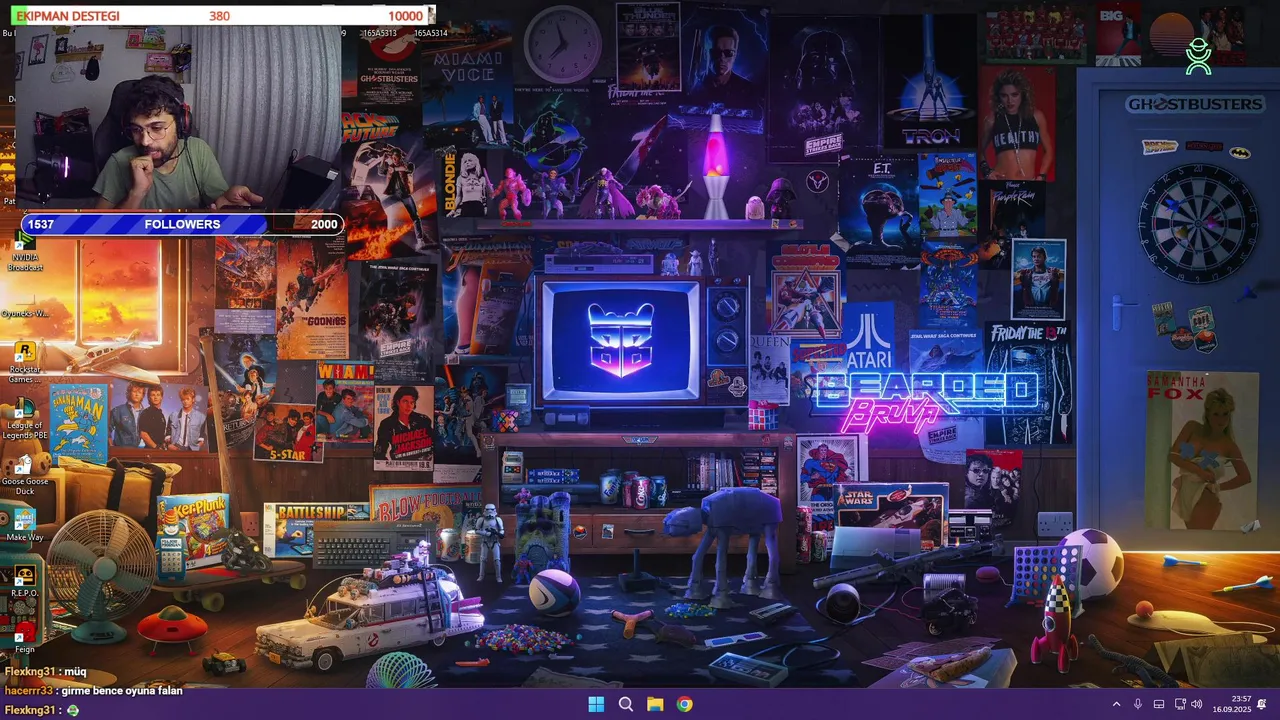Open taskbar Search magnifier
This screenshot has width=1280, height=720.
coord(626,704)
